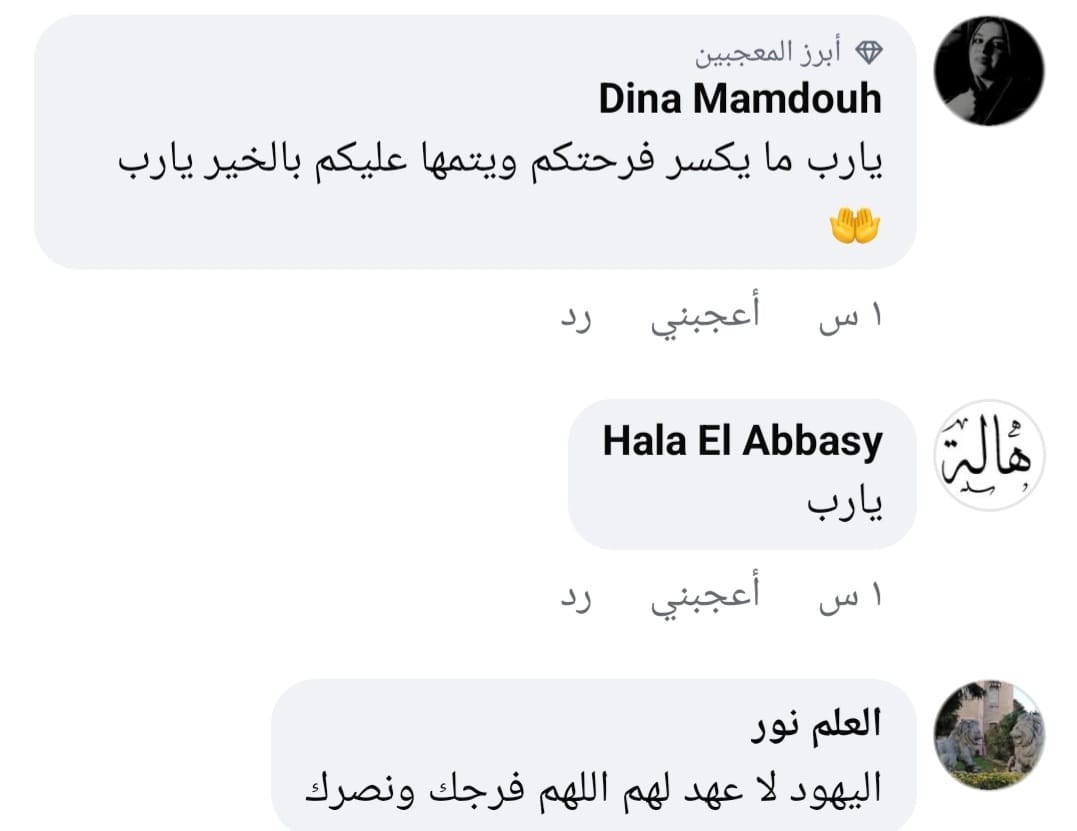The image size is (1077, 831).
Task: Reply to Dina Mamdouh's comment using رد
Action: click(575, 318)
